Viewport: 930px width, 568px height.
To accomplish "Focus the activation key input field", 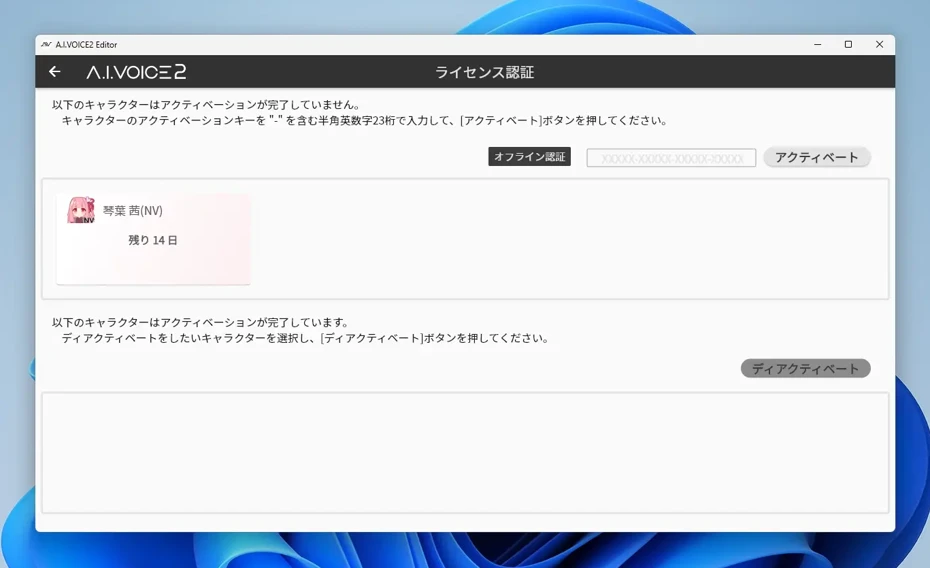I will [671, 158].
